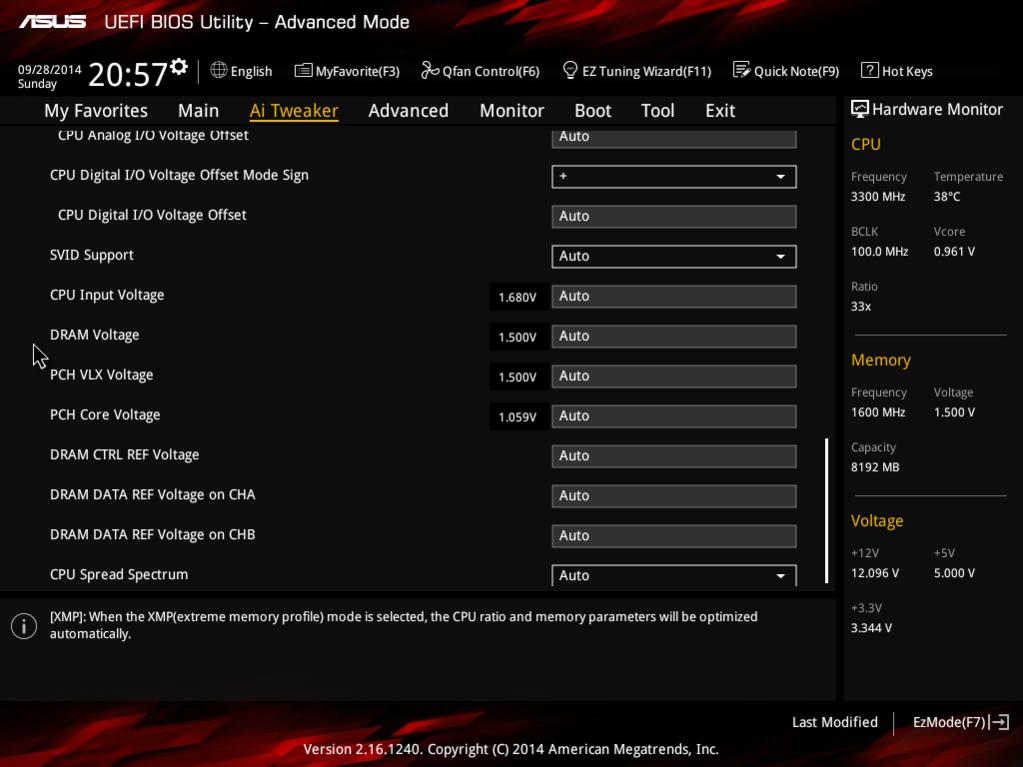1023x767 pixels.
Task: Click the 38°C temperature reading
Action: pyautogui.click(x=947, y=196)
